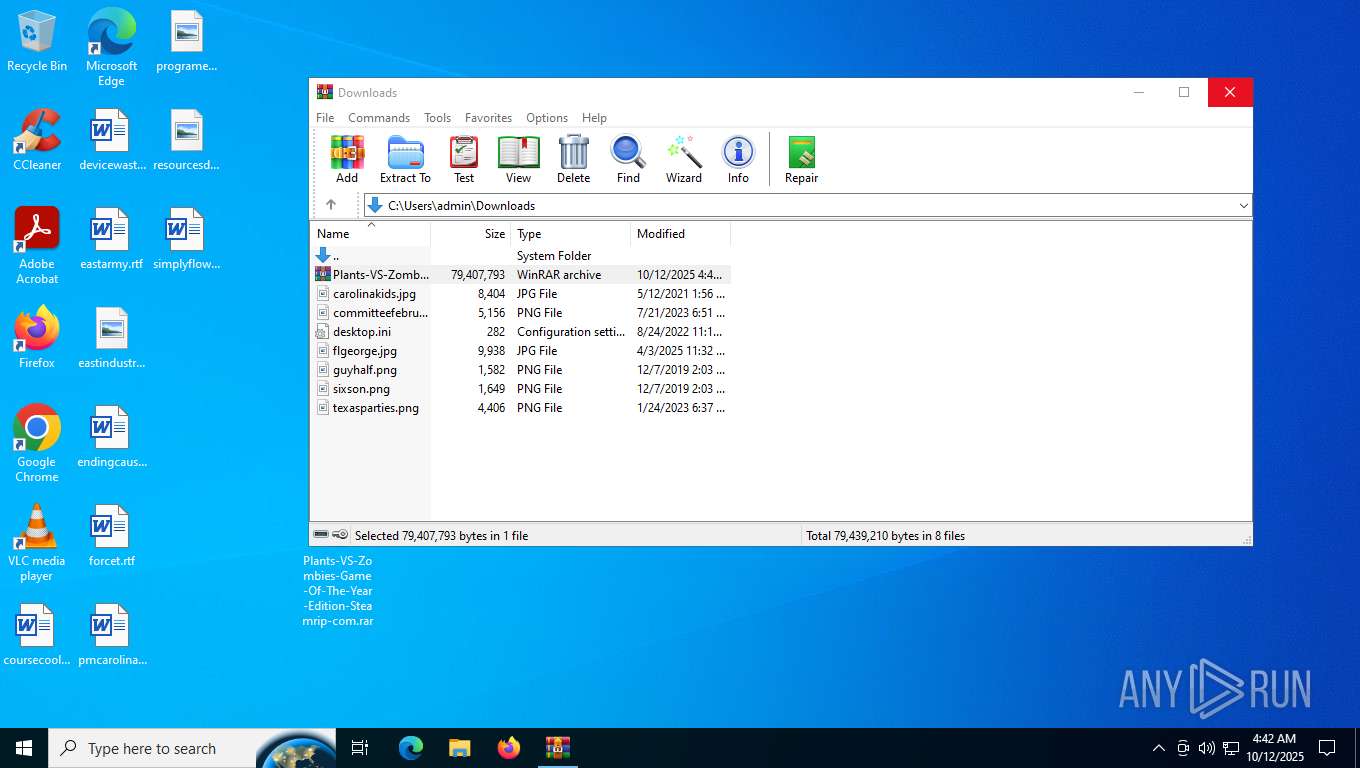This screenshot has width=1360, height=768.
Task: Launch the Wizard tool
Action: click(x=684, y=160)
